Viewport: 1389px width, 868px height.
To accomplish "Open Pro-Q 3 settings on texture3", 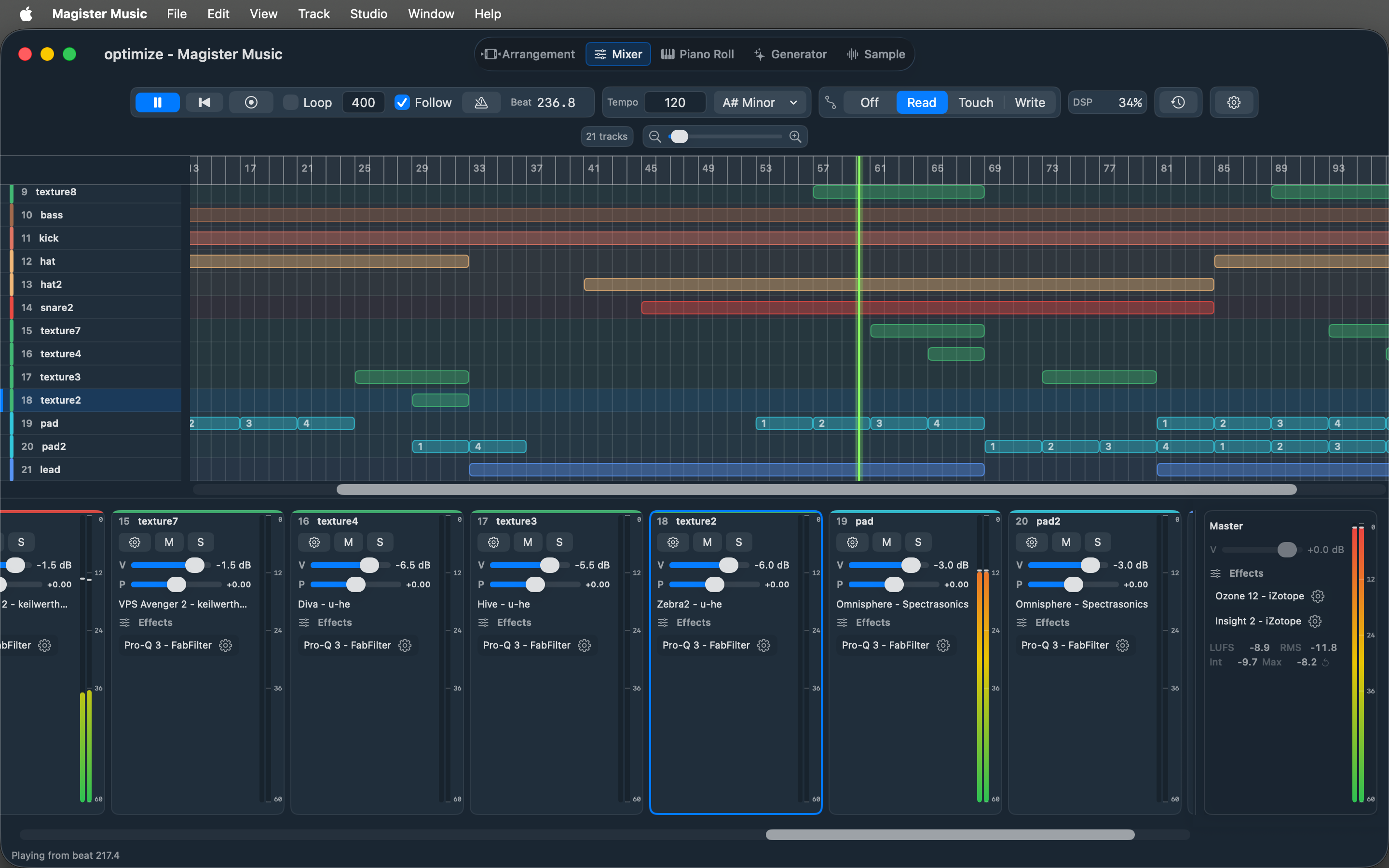I will [585, 645].
